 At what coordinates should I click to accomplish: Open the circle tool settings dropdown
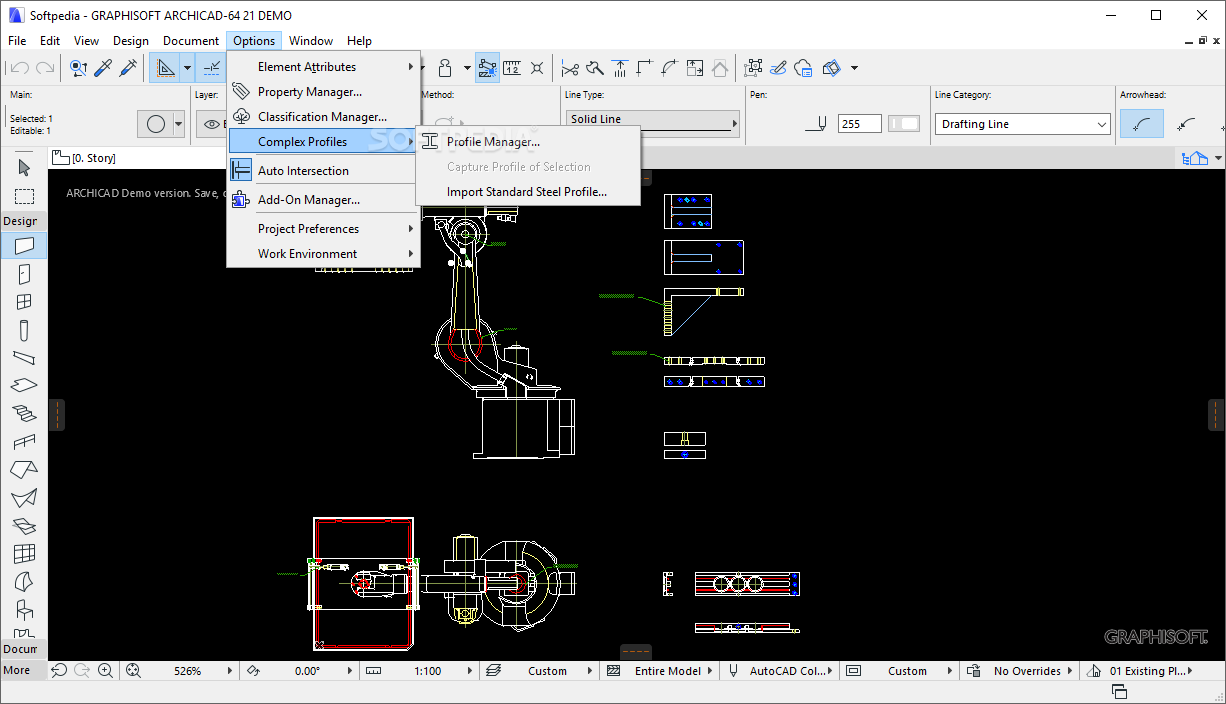pos(179,124)
